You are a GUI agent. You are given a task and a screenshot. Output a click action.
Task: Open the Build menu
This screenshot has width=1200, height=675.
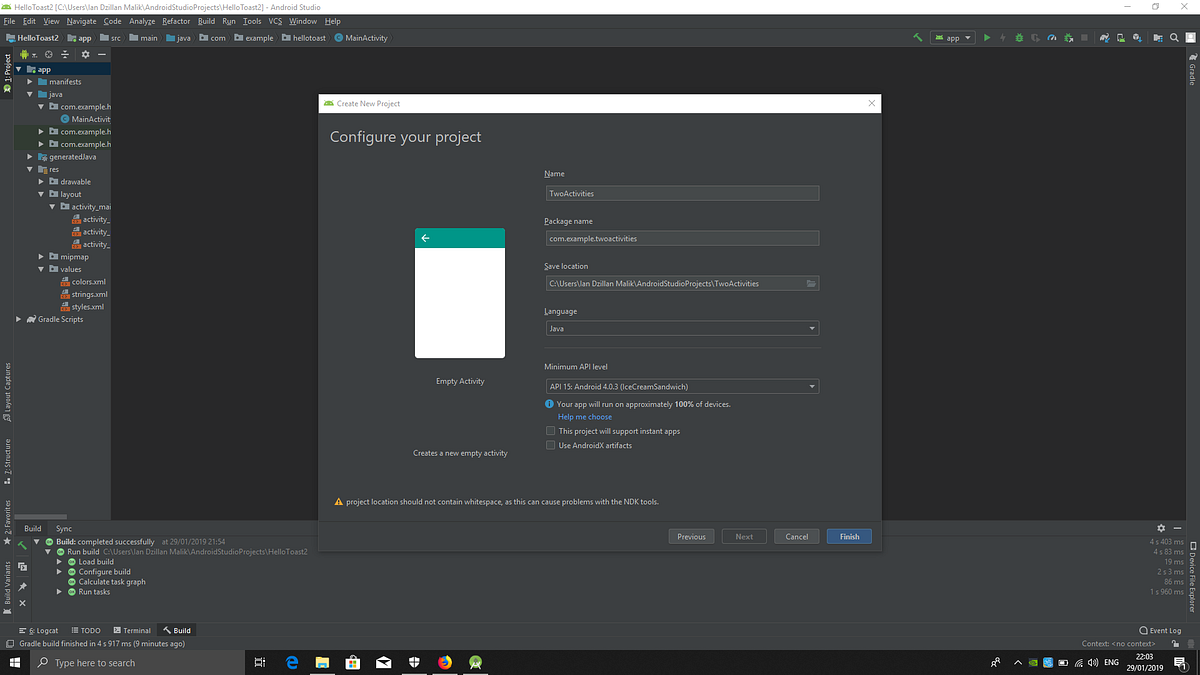(x=206, y=20)
